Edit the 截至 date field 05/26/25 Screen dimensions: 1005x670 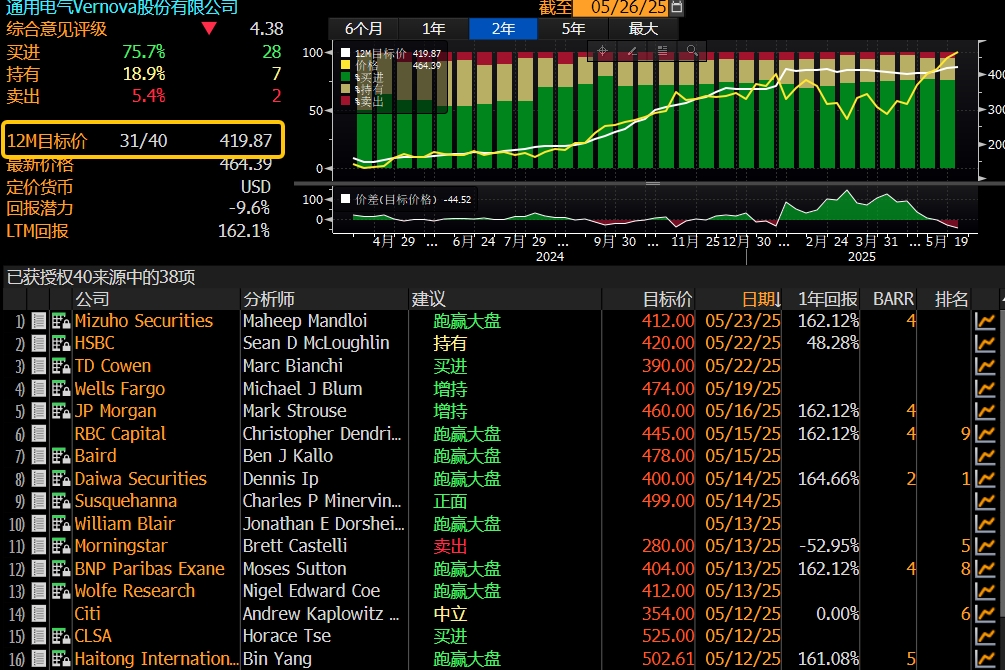pos(620,8)
